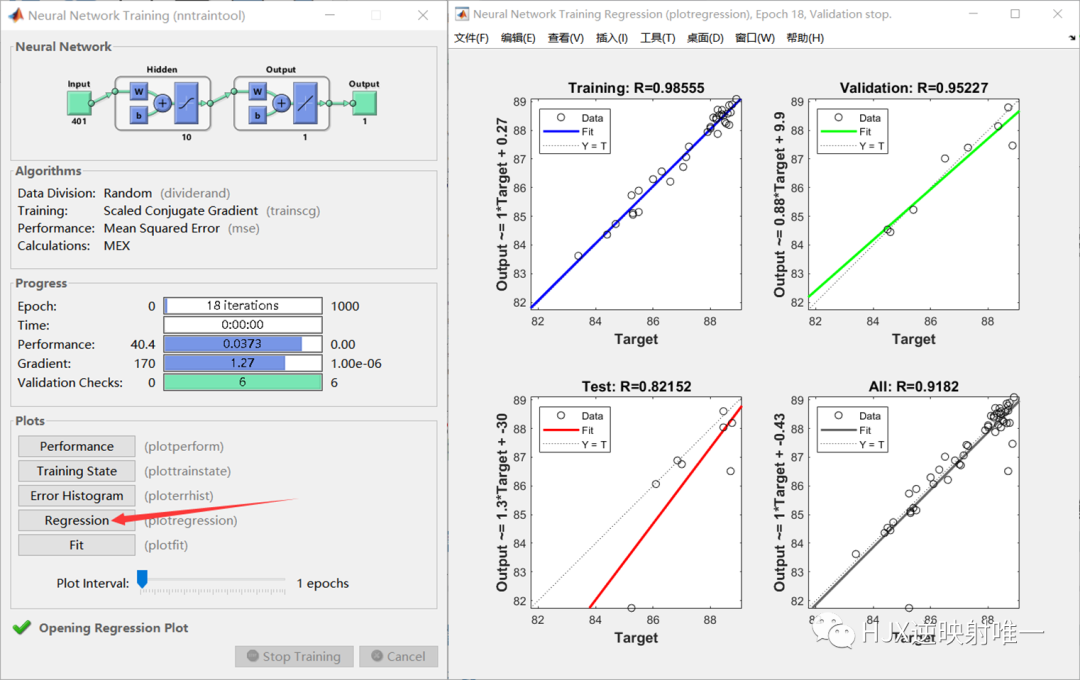Click the Opening Regression Plot status text

[x=114, y=628]
